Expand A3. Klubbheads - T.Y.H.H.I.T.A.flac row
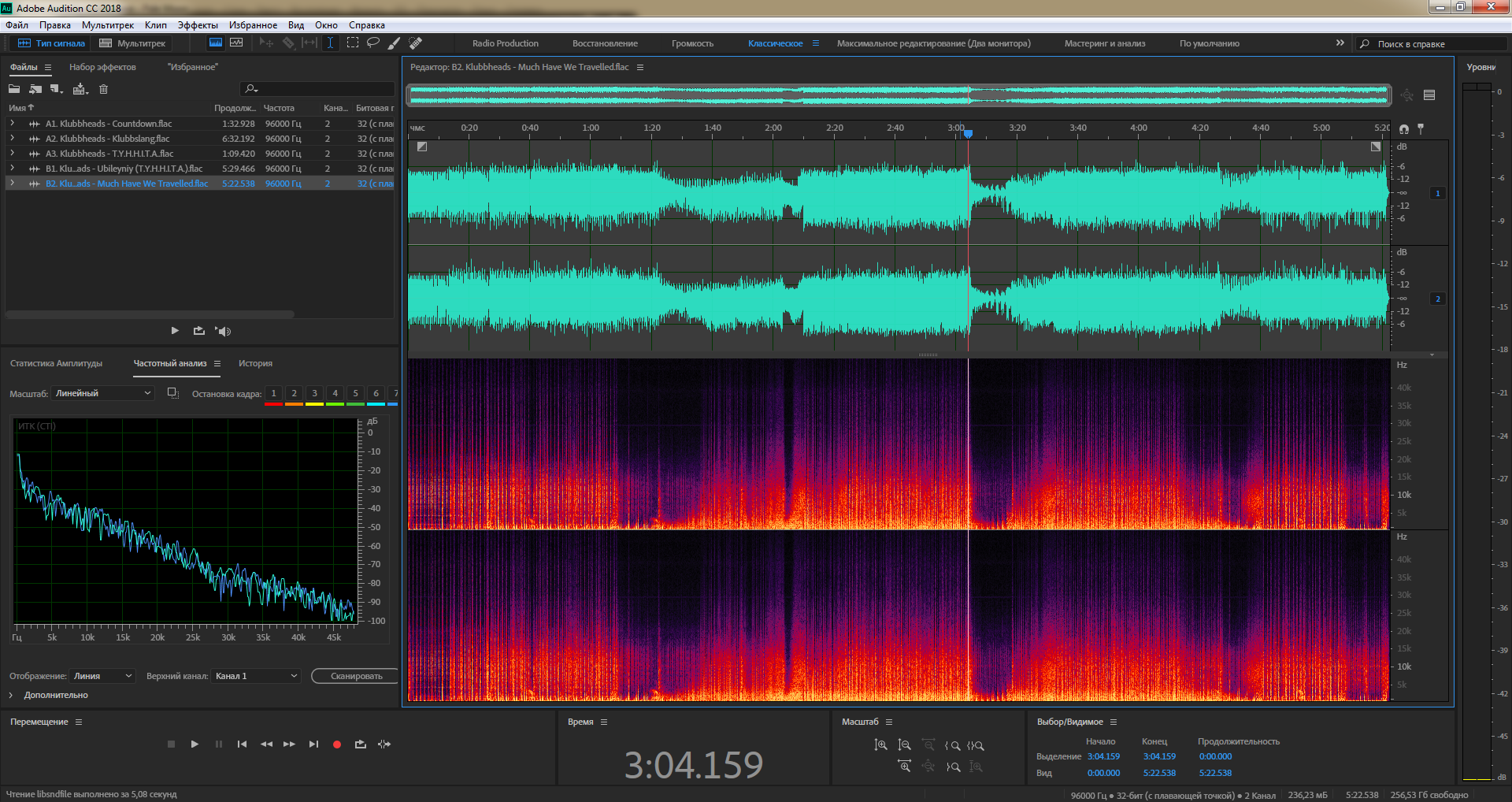This screenshot has height=802, width=1512. click(x=12, y=153)
